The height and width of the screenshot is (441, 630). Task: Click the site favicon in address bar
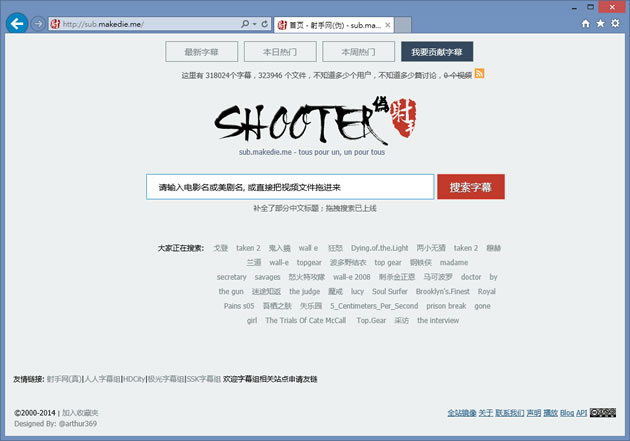click(55, 24)
